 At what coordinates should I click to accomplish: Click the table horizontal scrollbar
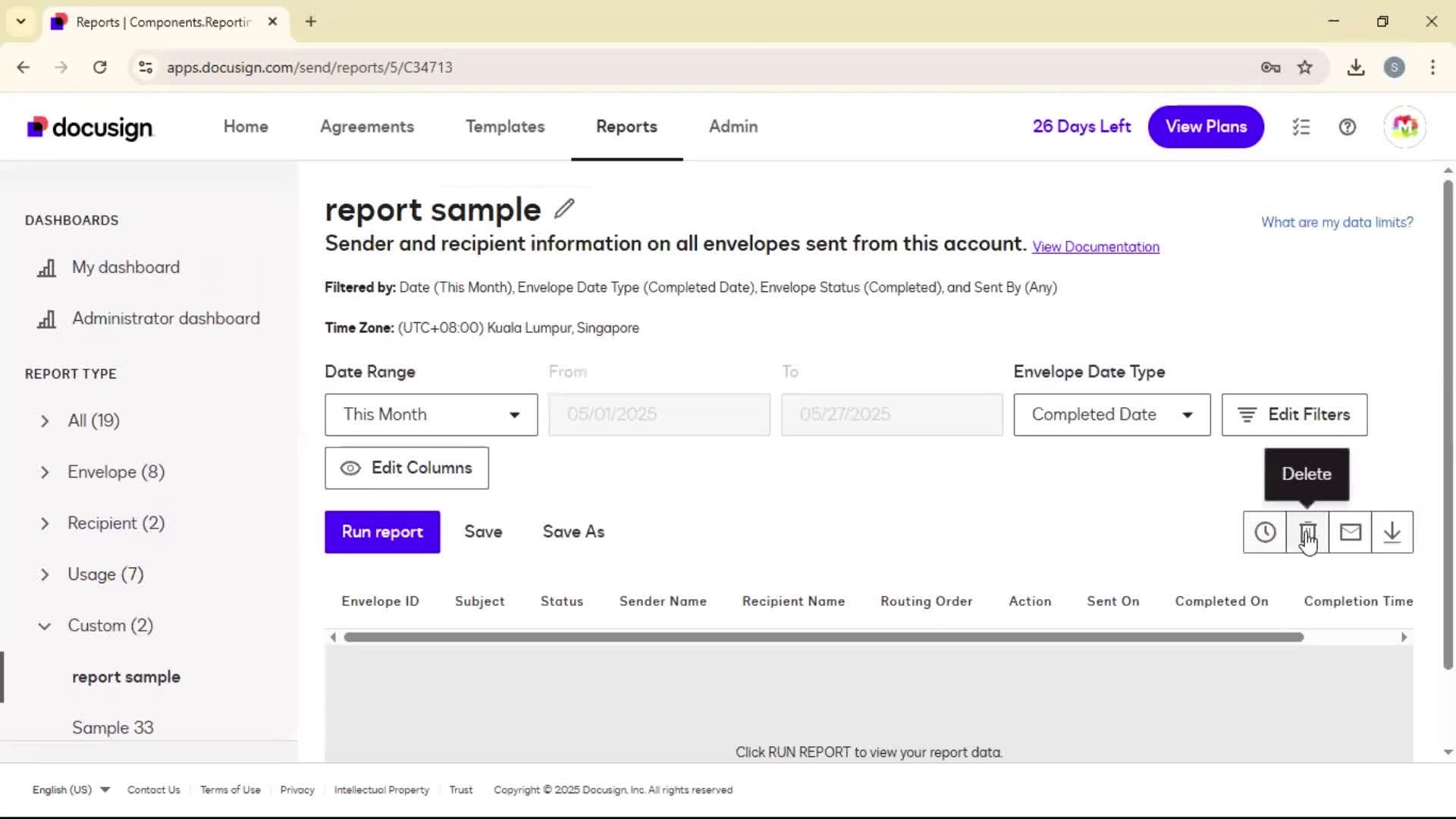tap(824, 638)
